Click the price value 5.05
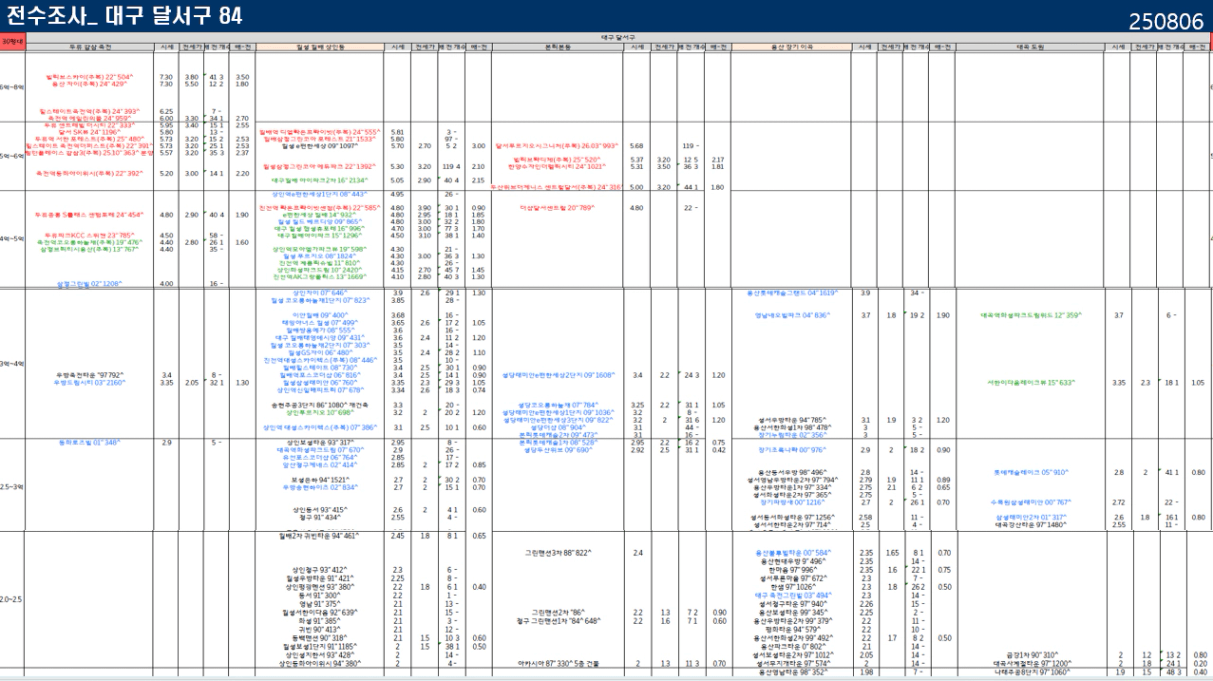The image size is (1213, 681). (x=397, y=180)
